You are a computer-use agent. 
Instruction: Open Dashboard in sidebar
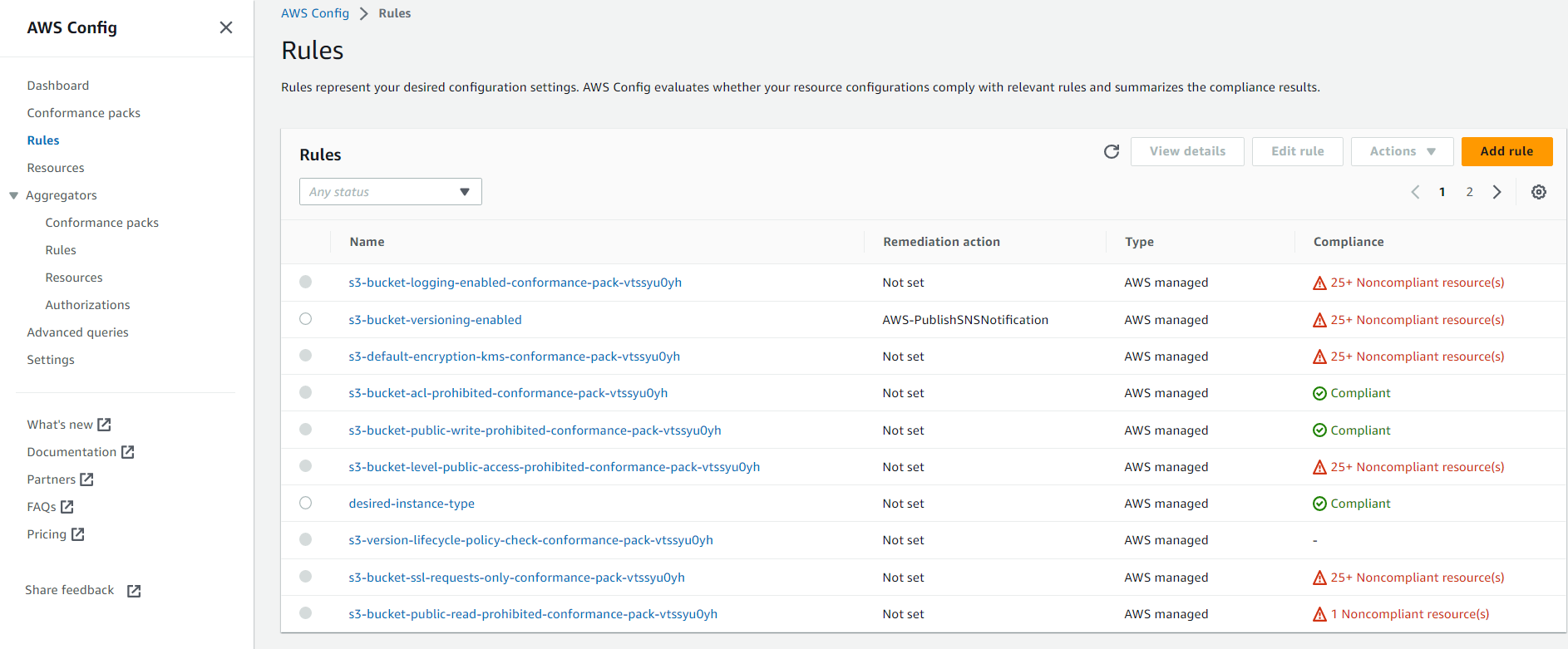58,86
